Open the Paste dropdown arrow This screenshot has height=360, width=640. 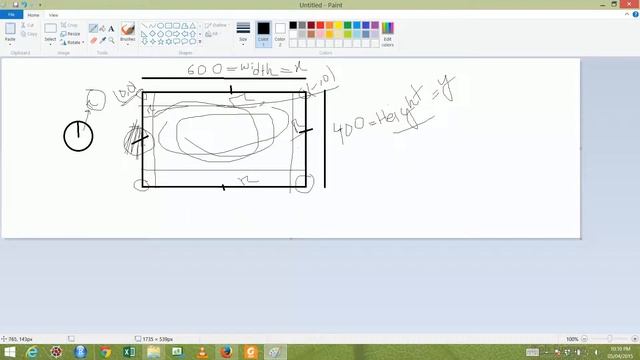[x=10, y=44]
